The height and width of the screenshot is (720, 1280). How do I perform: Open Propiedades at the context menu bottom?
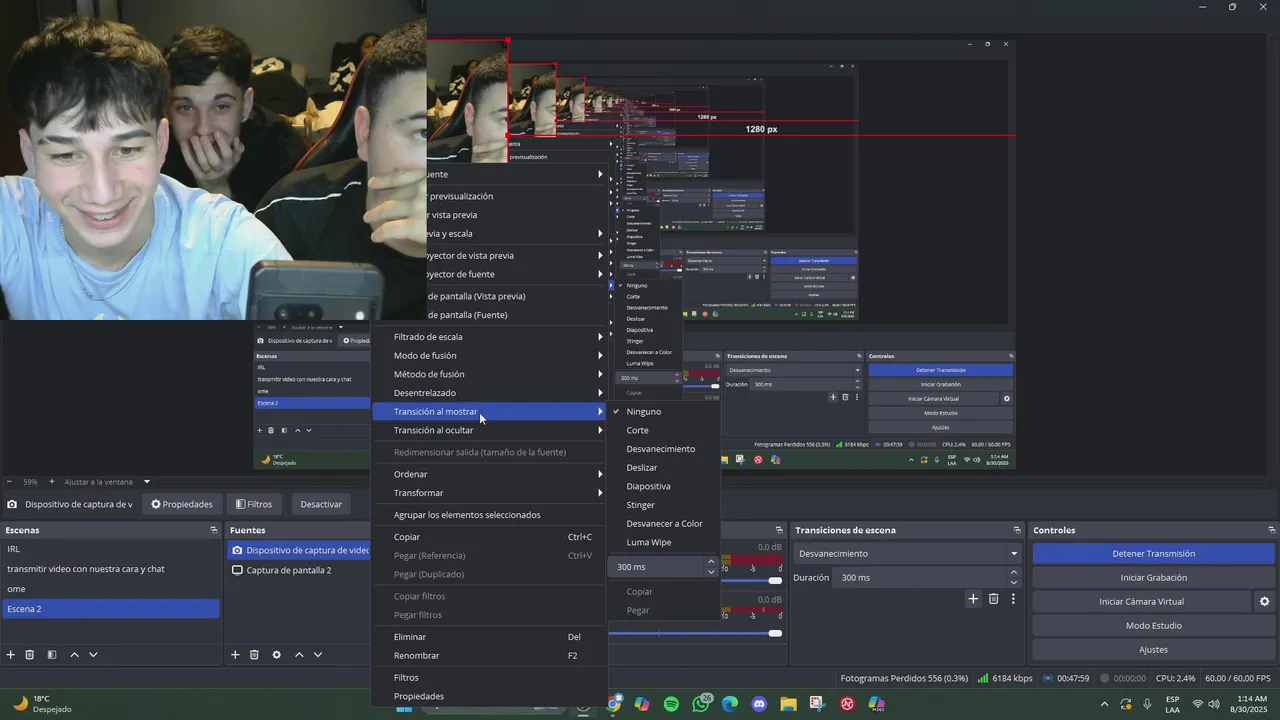point(489,696)
